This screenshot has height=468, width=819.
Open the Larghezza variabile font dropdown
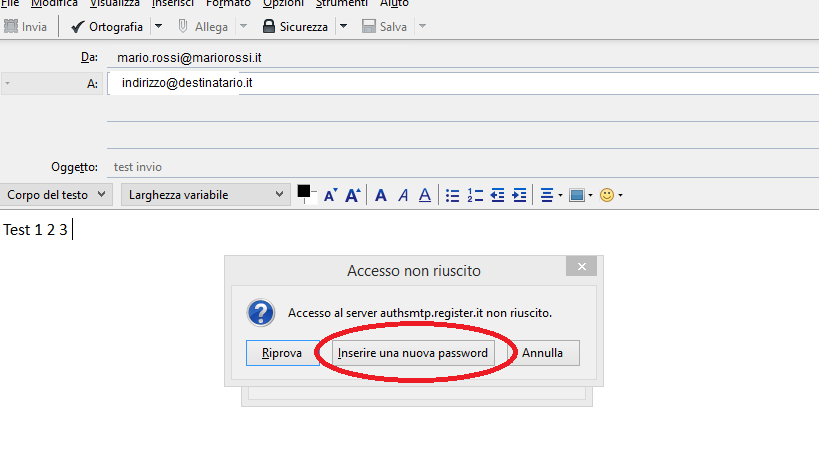pos(206,195)
